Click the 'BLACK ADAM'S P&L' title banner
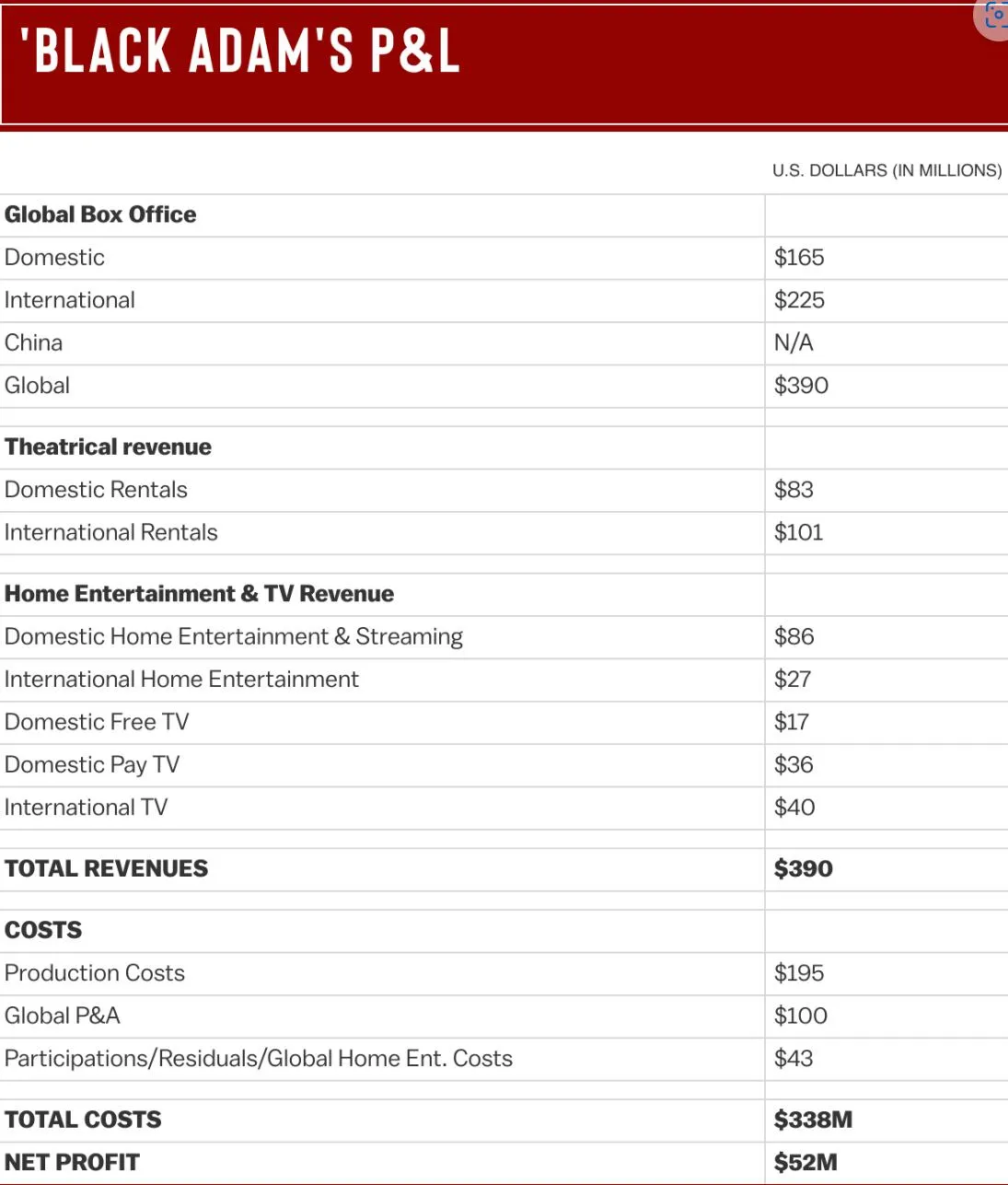The width and height of the screenshot is (1008, 1185). point(241,52)
